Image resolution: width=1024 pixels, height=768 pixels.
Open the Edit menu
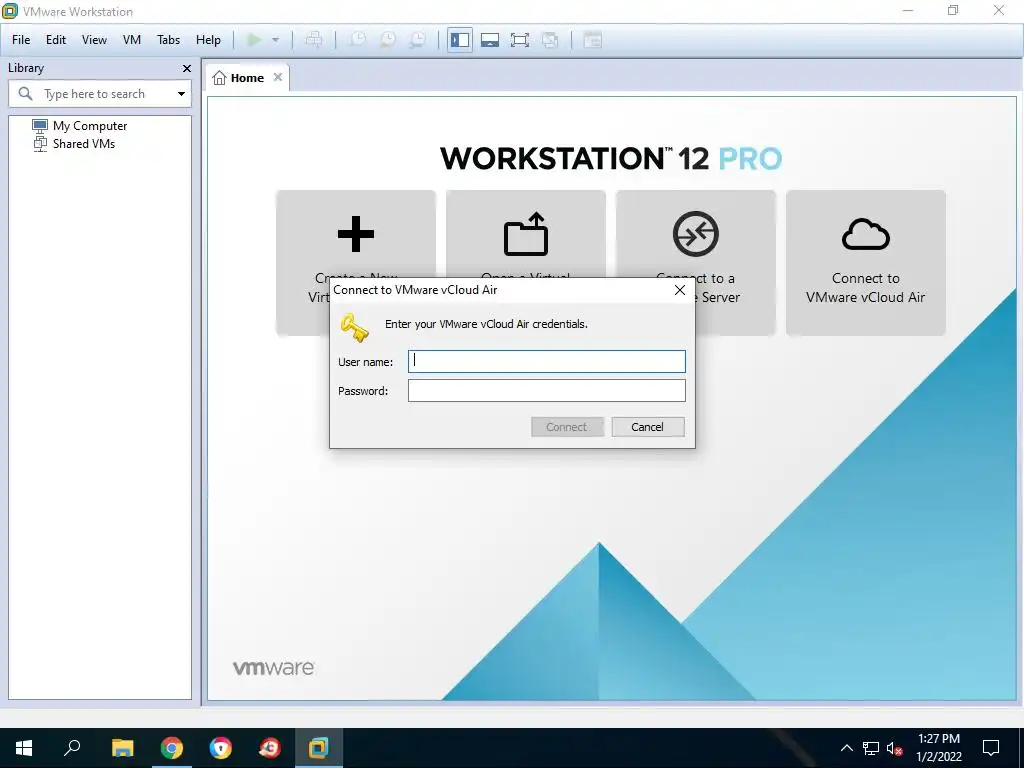pyautogui.click(x=56, y=40)
